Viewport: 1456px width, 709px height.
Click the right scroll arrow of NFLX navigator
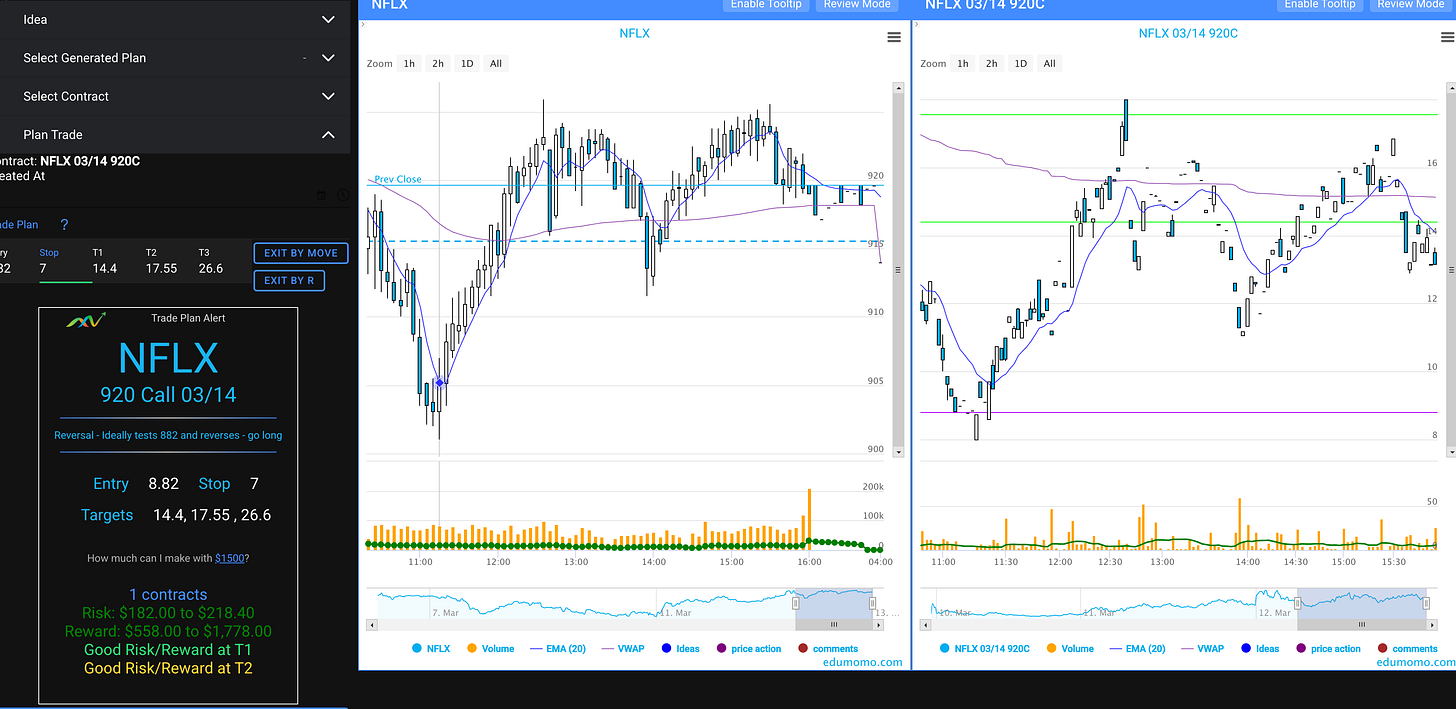pos(879,624)
